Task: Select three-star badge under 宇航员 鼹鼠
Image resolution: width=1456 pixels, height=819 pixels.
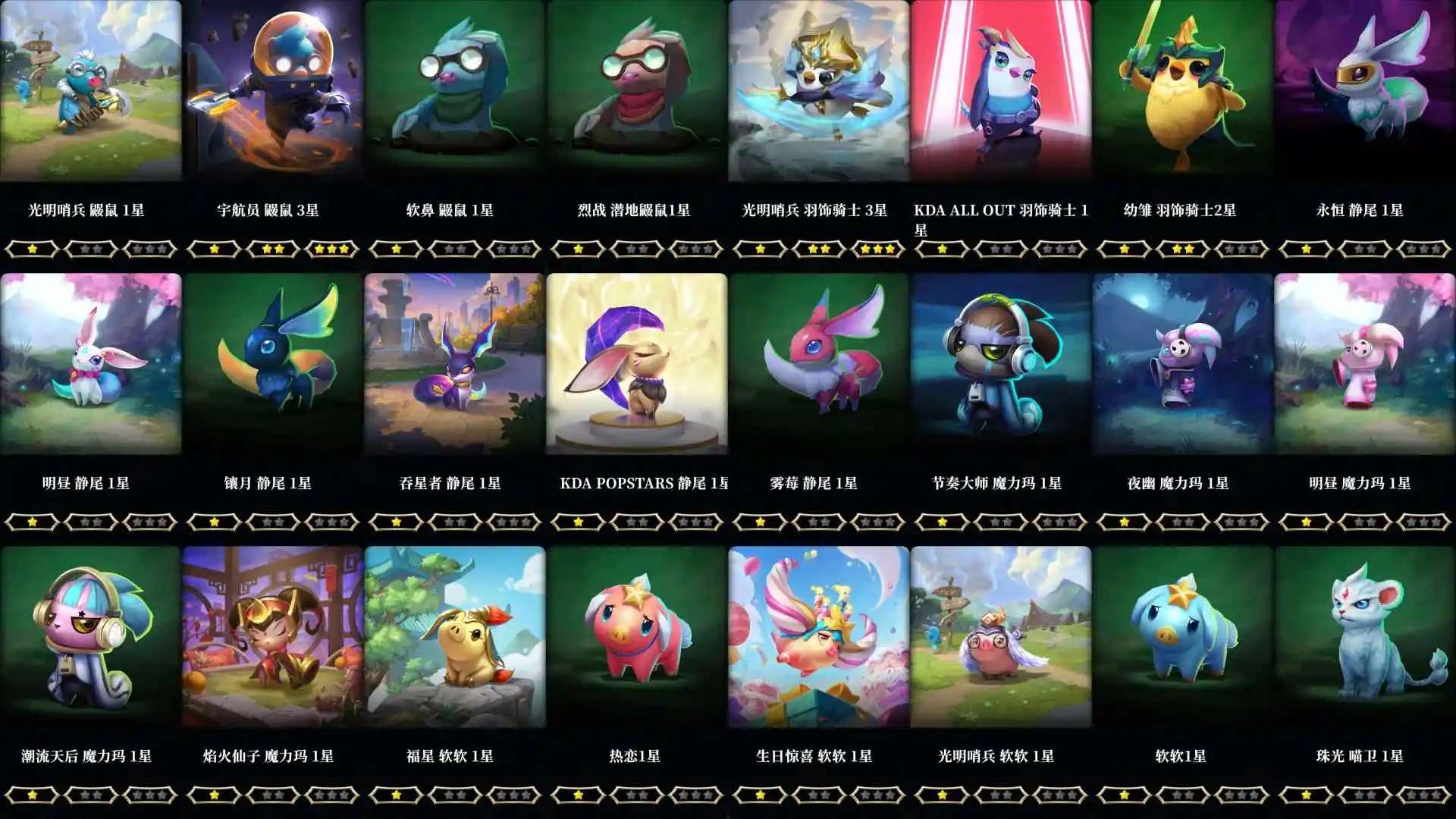Action: click(x=331, y=249)
